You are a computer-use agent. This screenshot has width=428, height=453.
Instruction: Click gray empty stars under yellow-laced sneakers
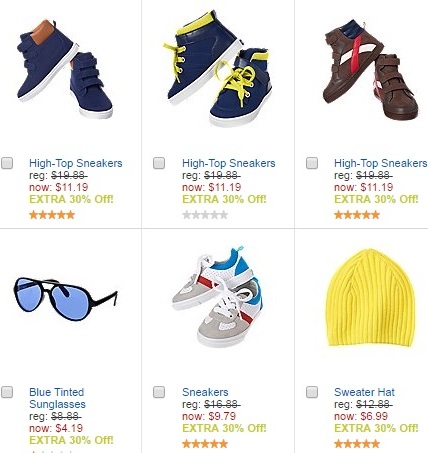(205, 215)
